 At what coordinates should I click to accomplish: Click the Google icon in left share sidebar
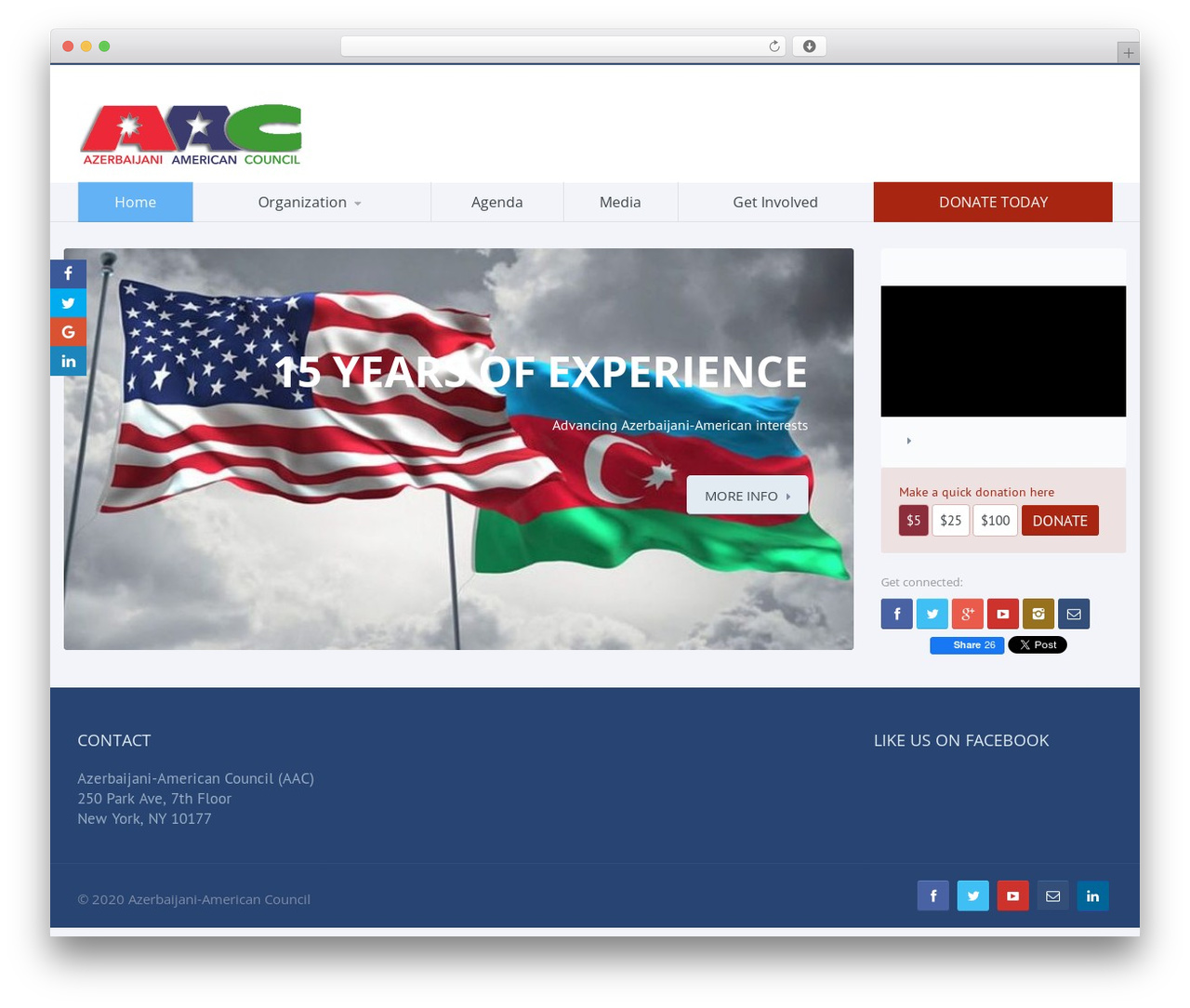(68, 332)
